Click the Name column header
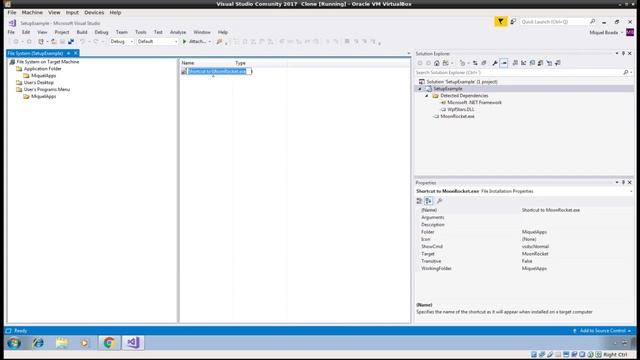This screenshot has height=360, width=640. pos(188,63)
